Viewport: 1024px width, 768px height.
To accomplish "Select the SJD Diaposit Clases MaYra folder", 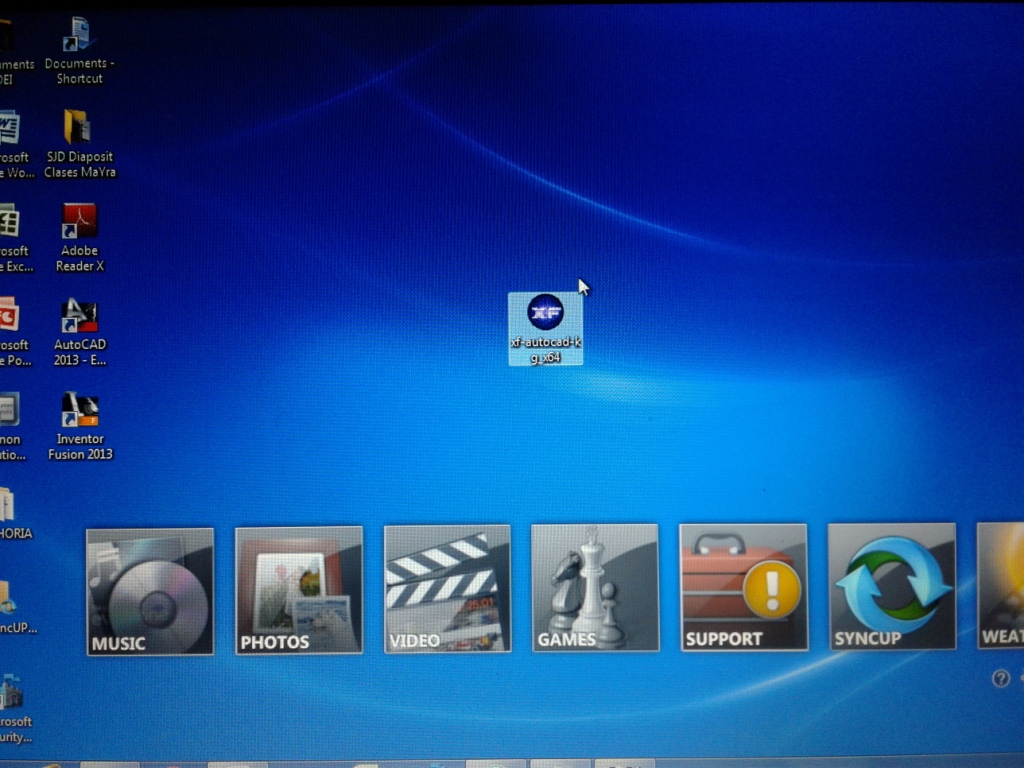I will tap(78, 128).
